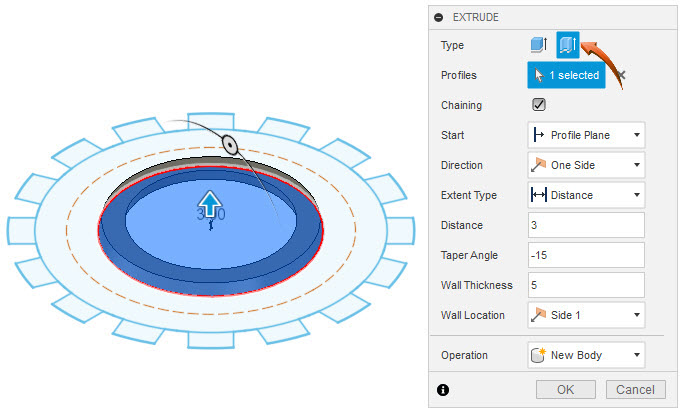
Task: Click the Taper Angle input field
Action: click(586, 255)
